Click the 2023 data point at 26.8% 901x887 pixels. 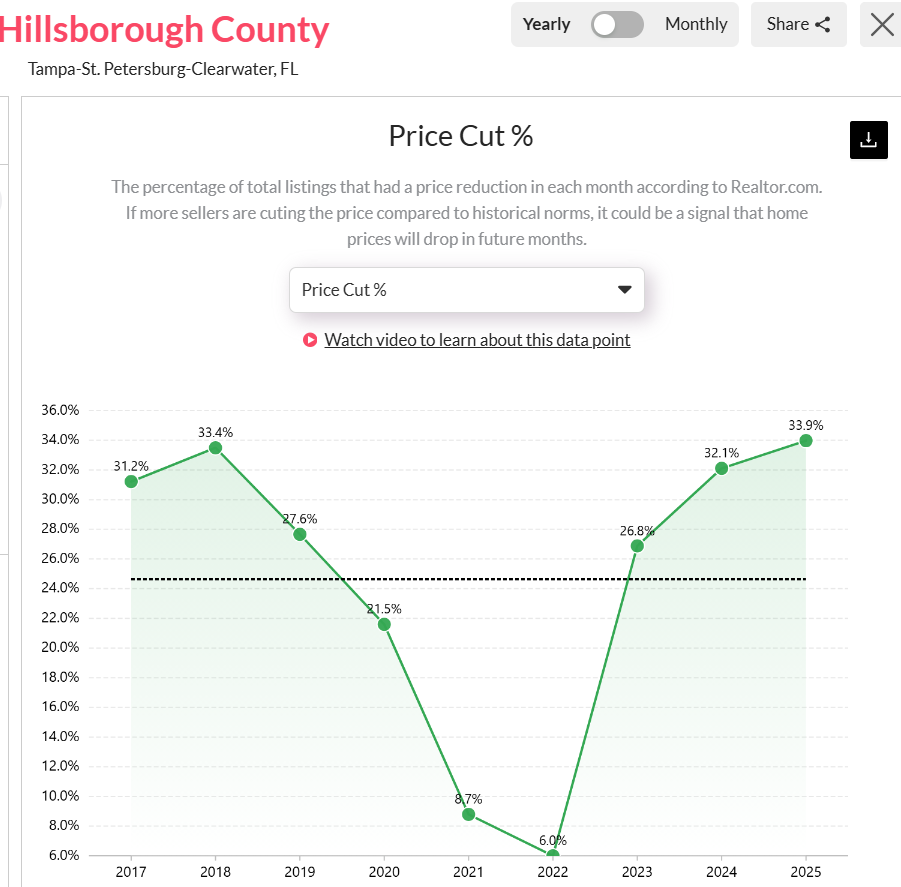637,545
